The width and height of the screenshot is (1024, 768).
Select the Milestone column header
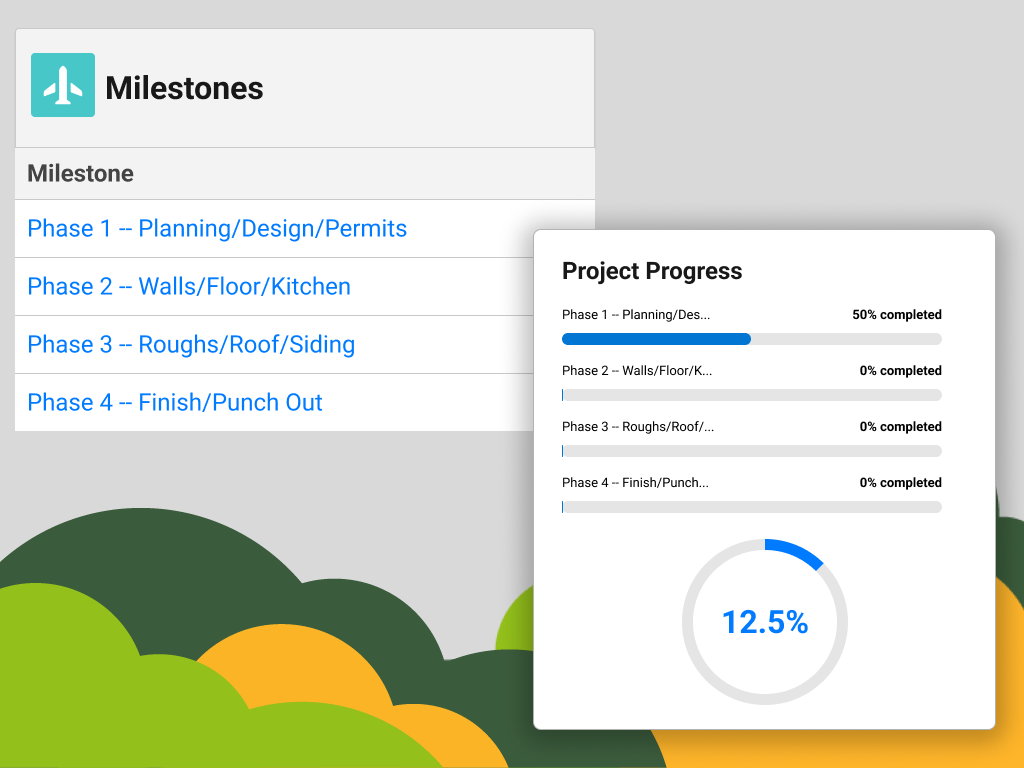click(80, 173)
